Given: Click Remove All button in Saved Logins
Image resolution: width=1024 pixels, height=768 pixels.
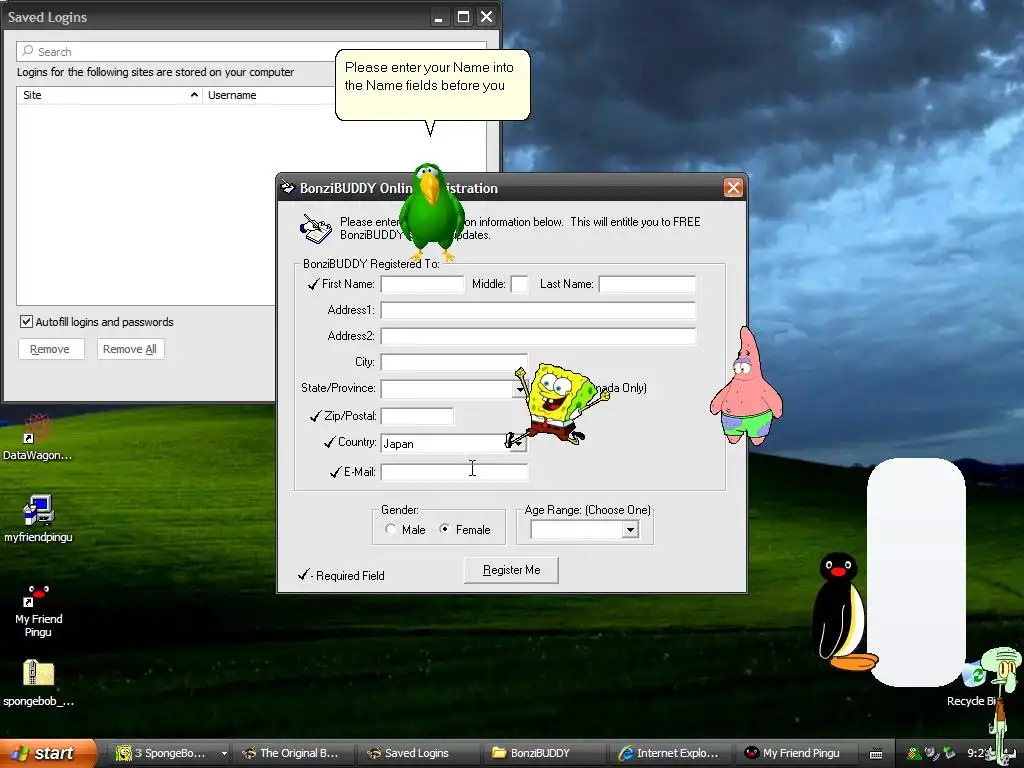Looking at the screenshot, I should [x=131, y=349].
